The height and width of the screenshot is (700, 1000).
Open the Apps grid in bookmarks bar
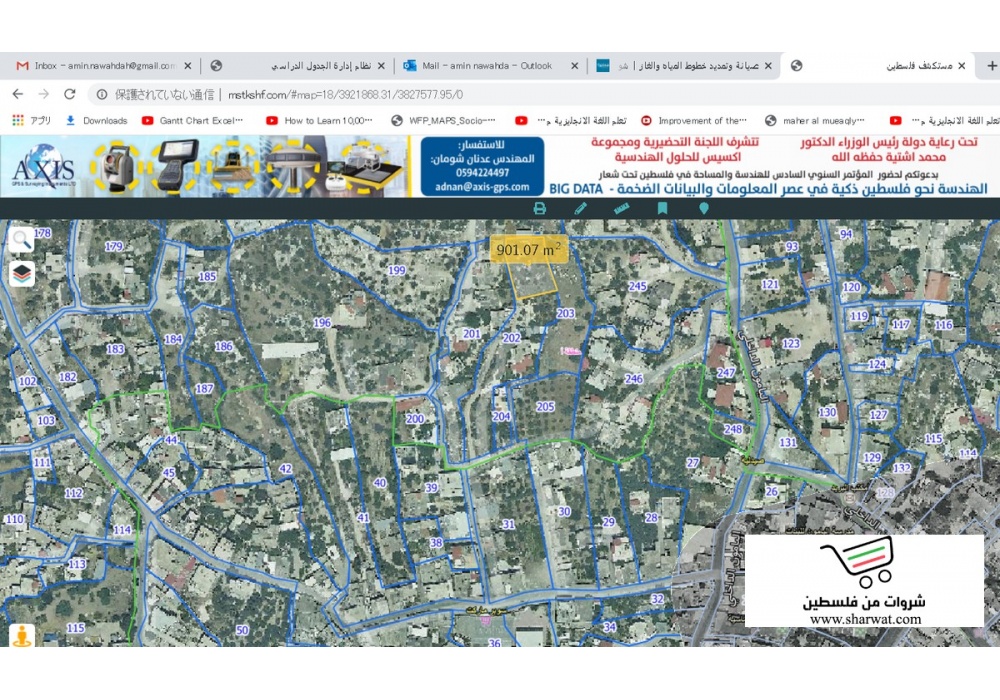click(18, 120)
